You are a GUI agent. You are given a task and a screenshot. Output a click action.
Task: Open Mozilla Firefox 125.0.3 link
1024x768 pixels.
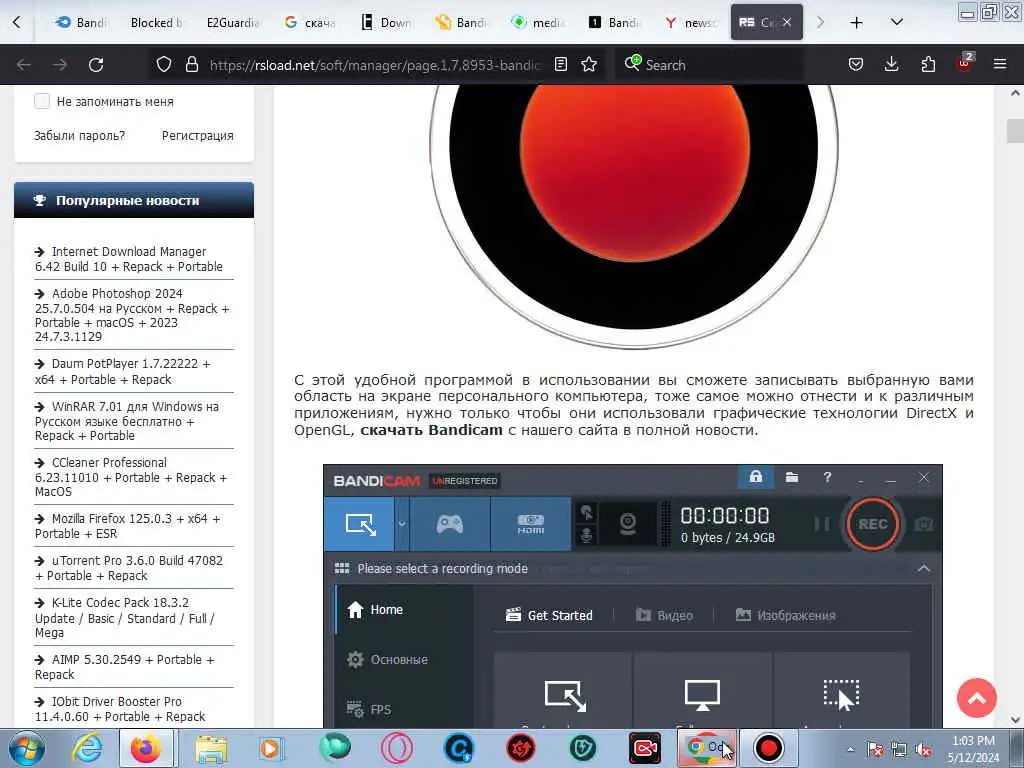tap(127, 526)
